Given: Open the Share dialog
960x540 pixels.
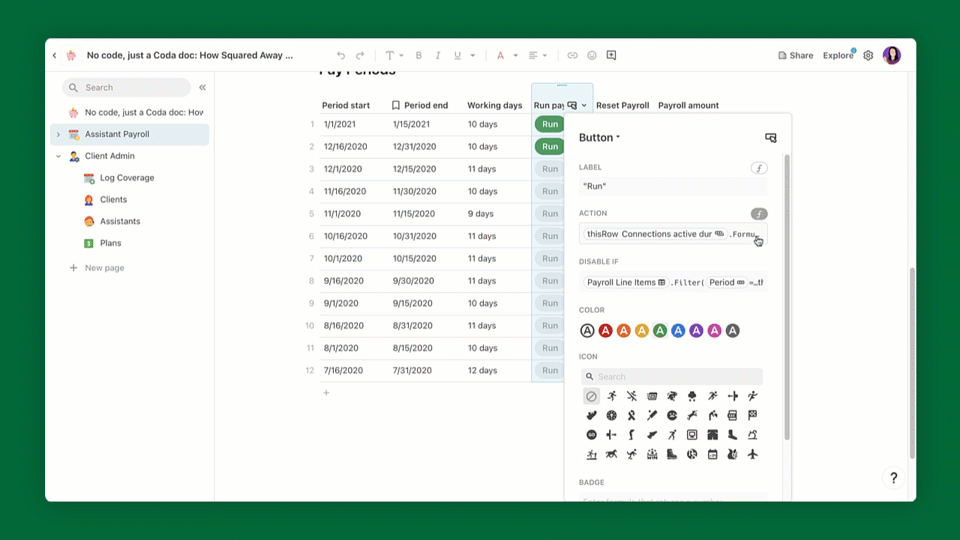Looking at the screenshot, I should [795, 55].
